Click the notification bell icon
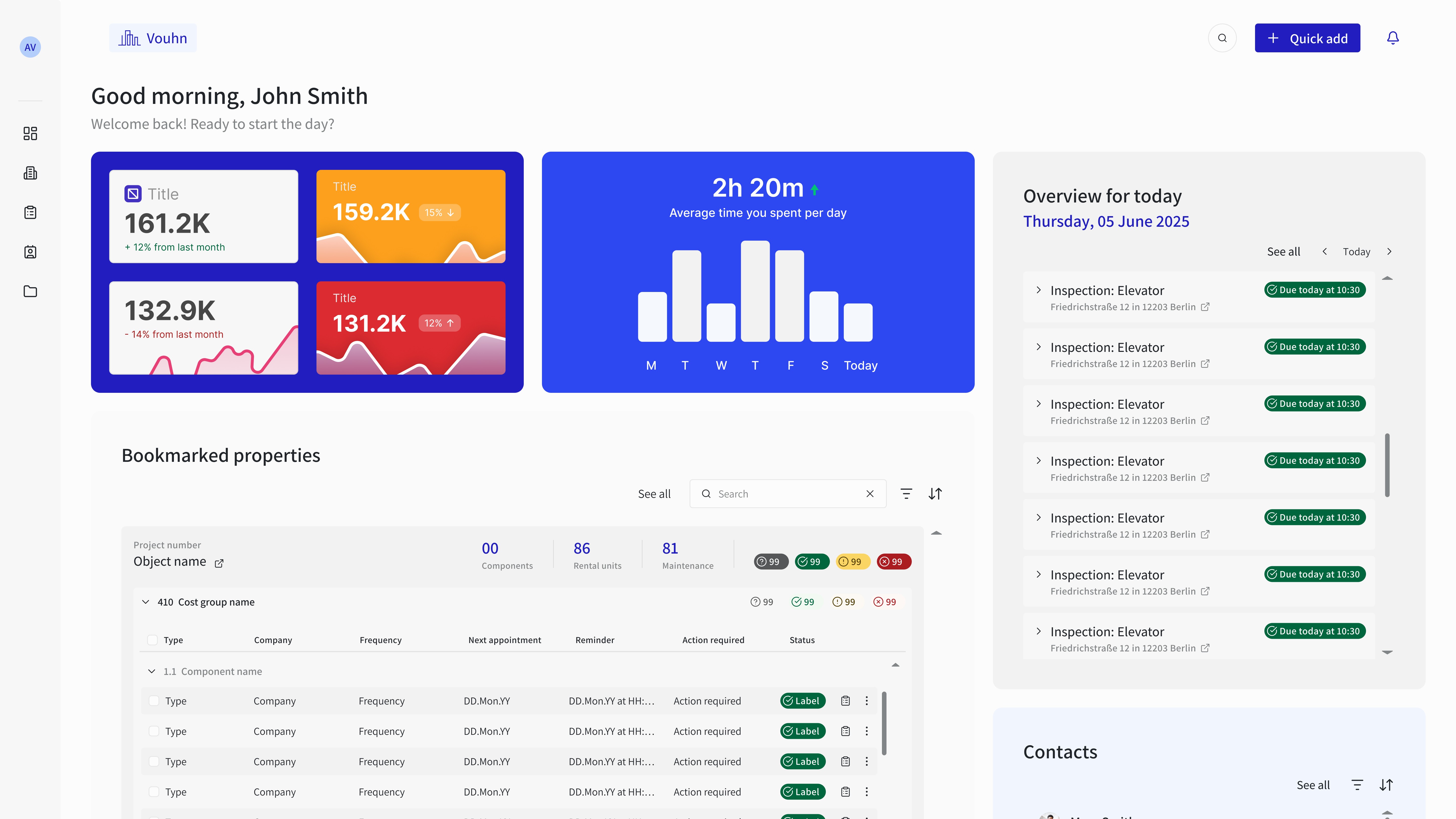The image size is (1456, 819). click(x=1393, y=38)
